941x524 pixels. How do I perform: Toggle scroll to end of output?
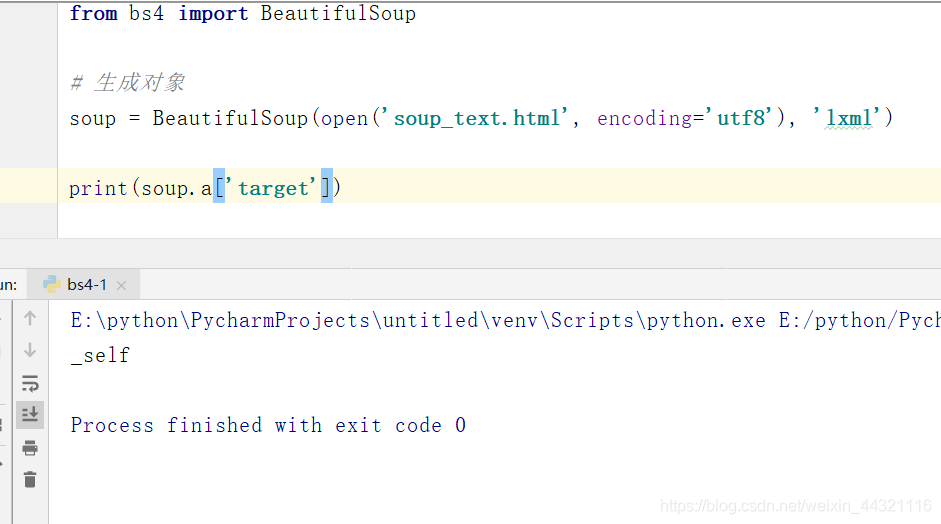click(x=30, y=414)
